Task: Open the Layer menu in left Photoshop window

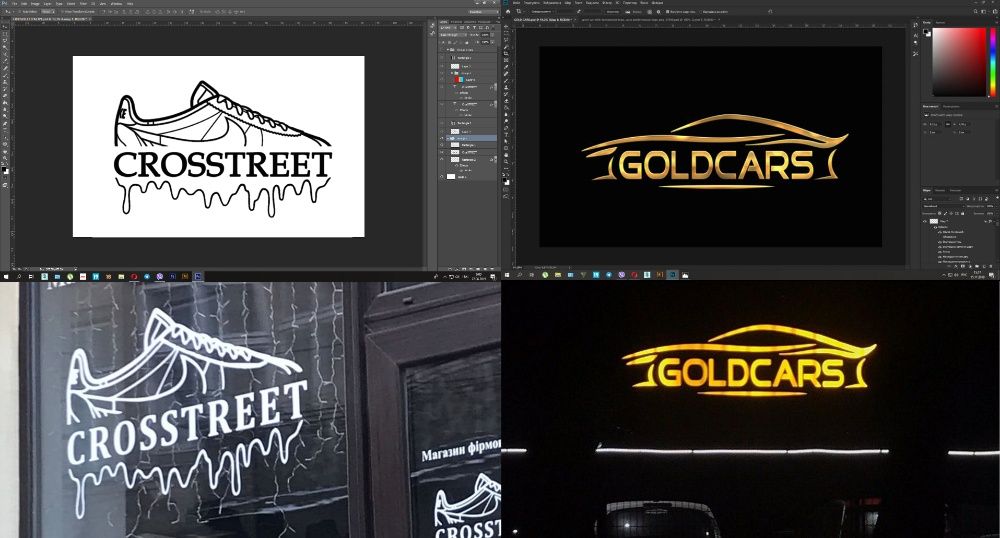Action: click(x=47, y=4)
